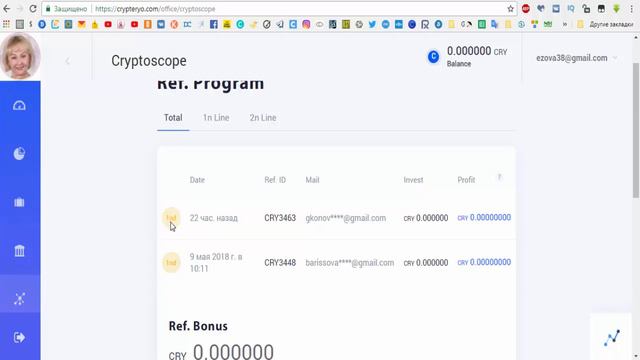Click profit value in the gkonov row
The height and width of the screenshot is (360, 640).
coord(484,218)
